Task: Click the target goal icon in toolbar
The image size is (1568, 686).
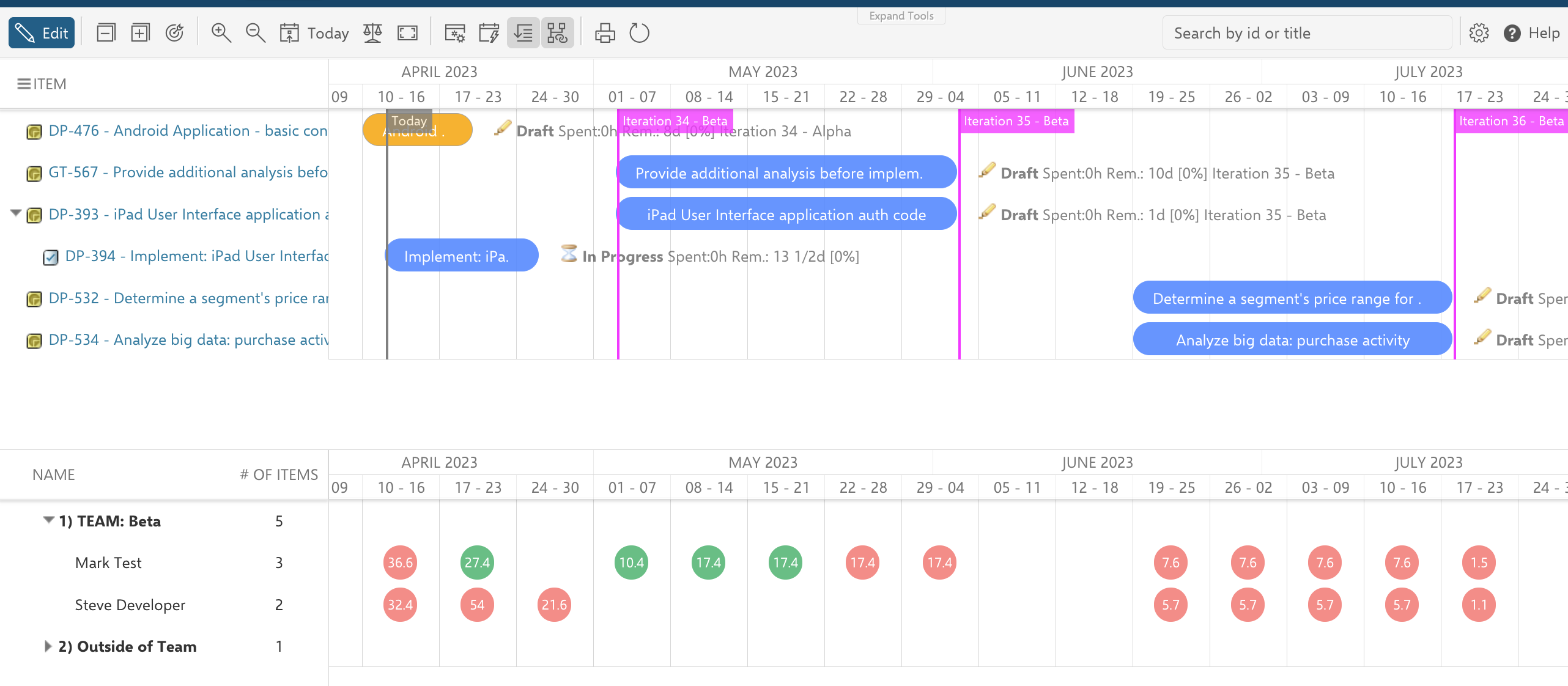Action: [175, 33]
